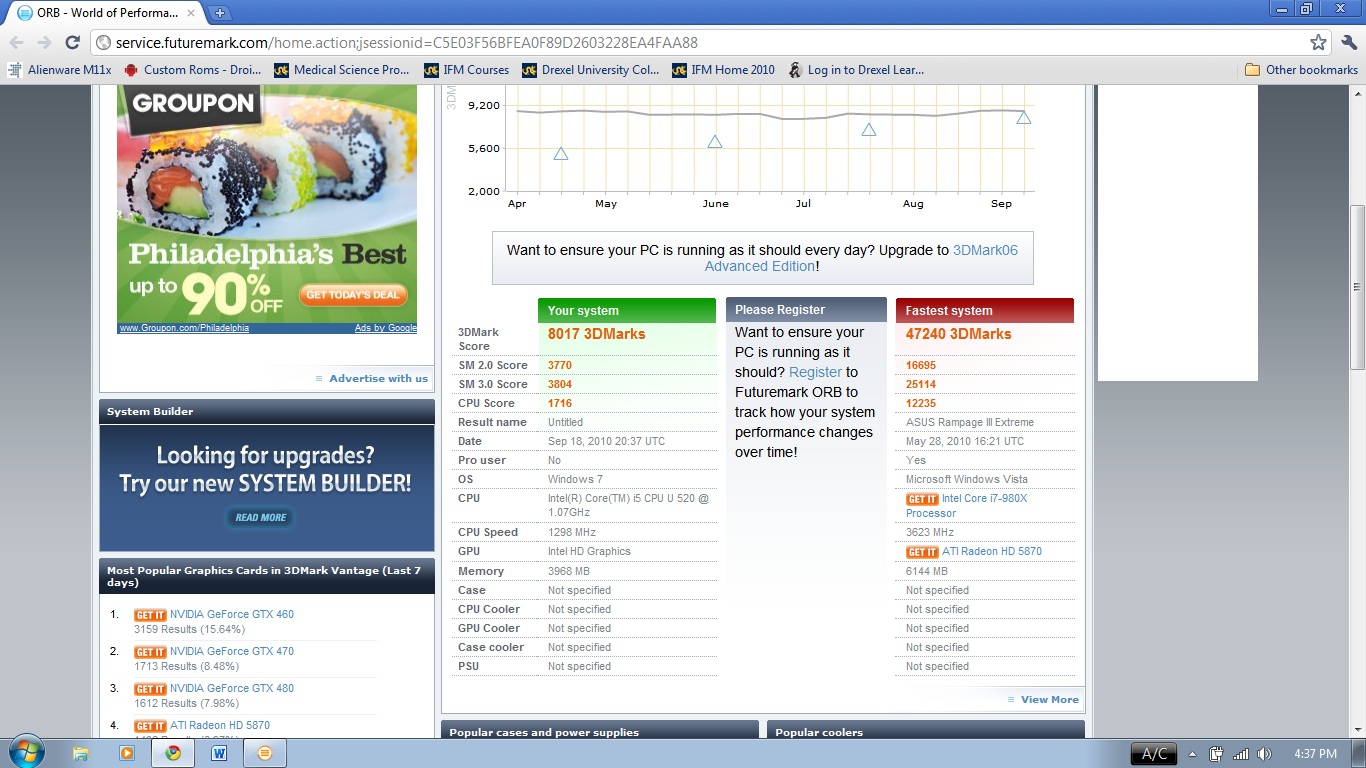Screen dimensions: 1366x768
Task: Open Windows Media Player from the taskbar
Action: point(127,753)
